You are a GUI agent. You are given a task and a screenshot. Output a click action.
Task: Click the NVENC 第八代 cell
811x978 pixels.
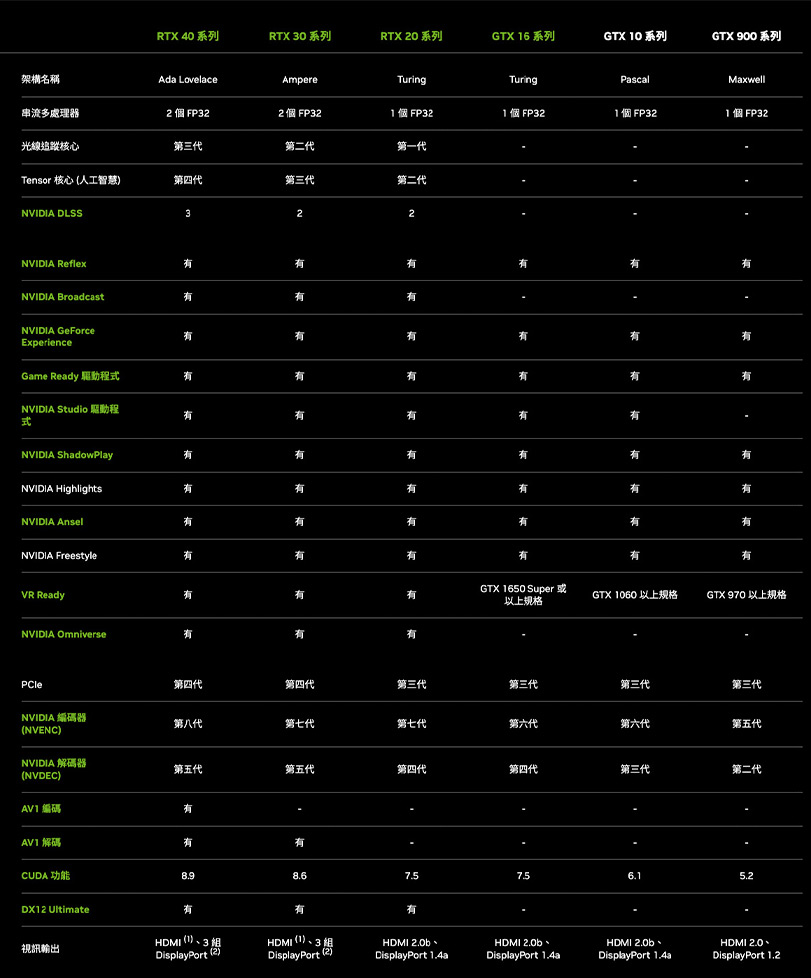pos(188,724)
